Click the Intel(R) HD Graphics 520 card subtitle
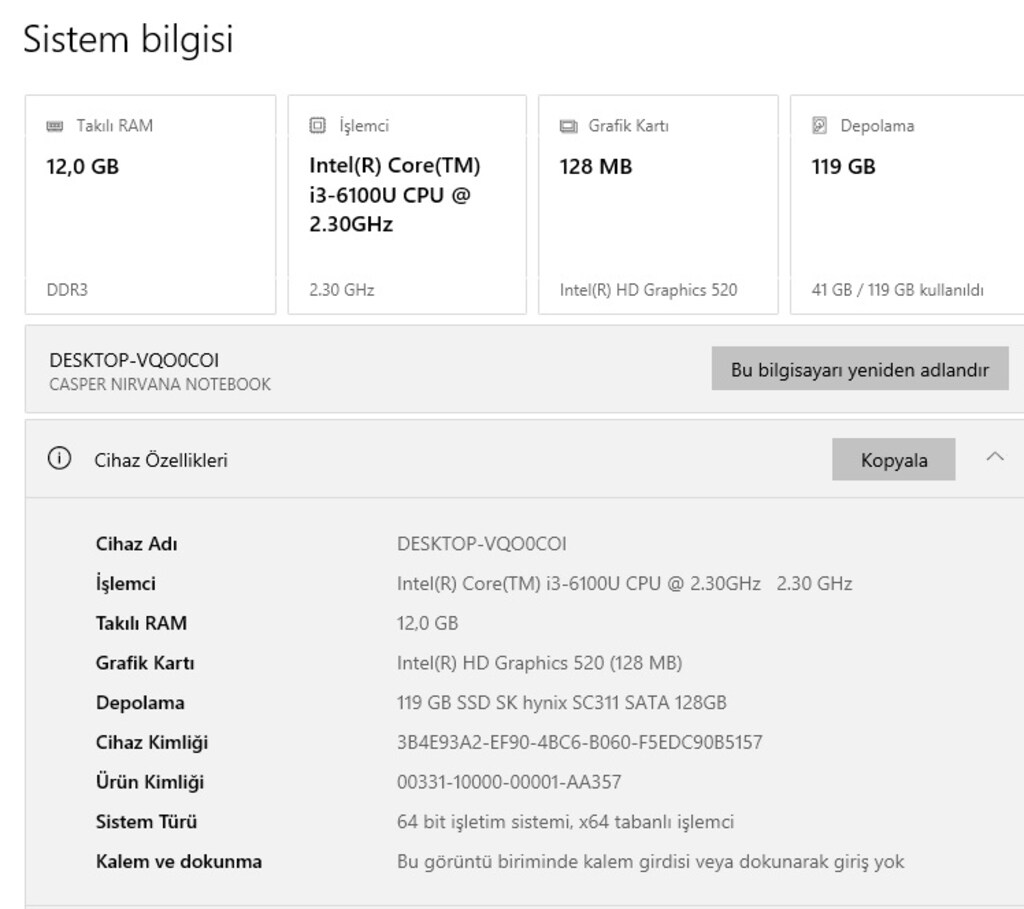This screenshot has height=909, width=1024. (x=648, y=290)
